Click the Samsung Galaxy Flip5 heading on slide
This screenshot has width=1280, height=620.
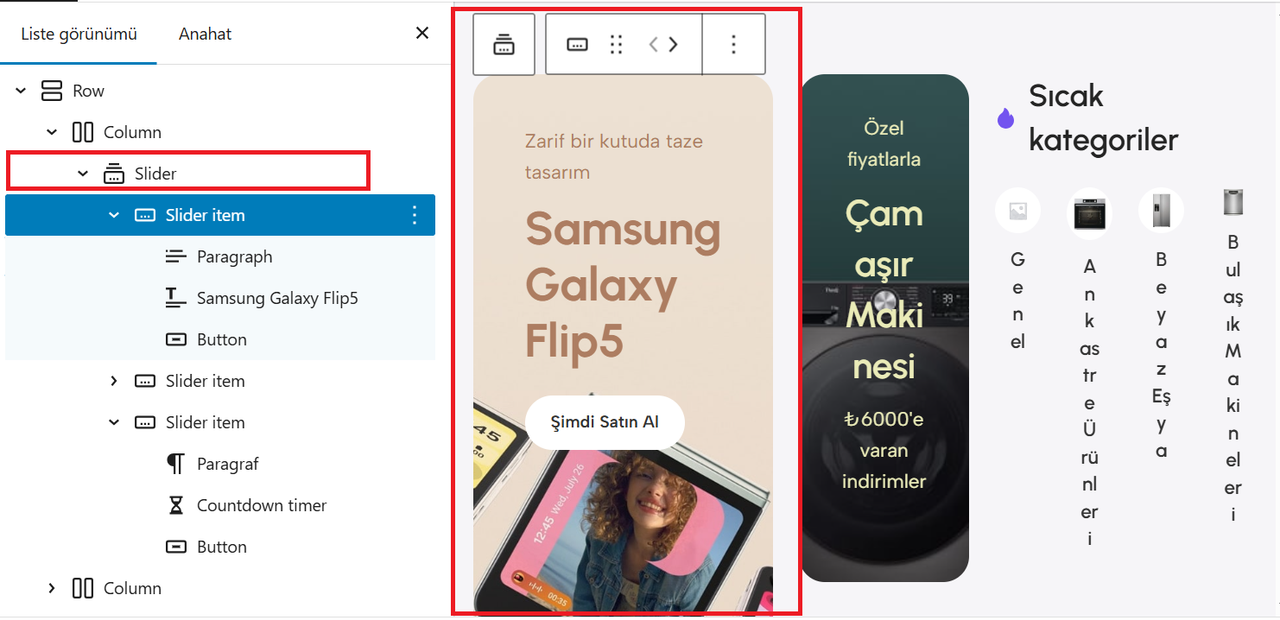tap(622, 285)
